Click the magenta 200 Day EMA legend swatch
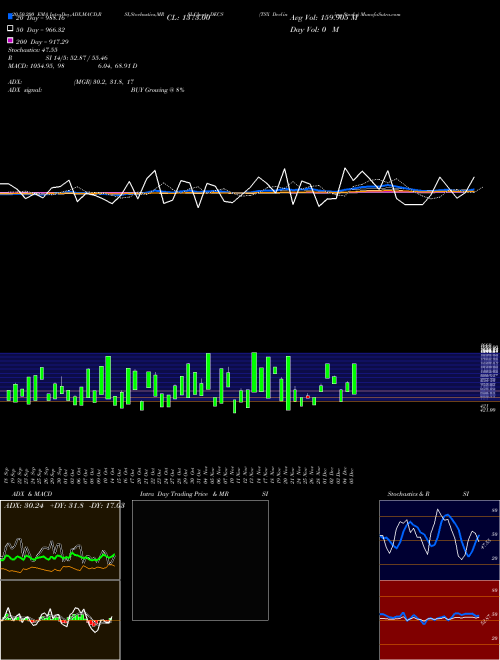This screenshot has width=500, height=660. [x=10, y=40]
